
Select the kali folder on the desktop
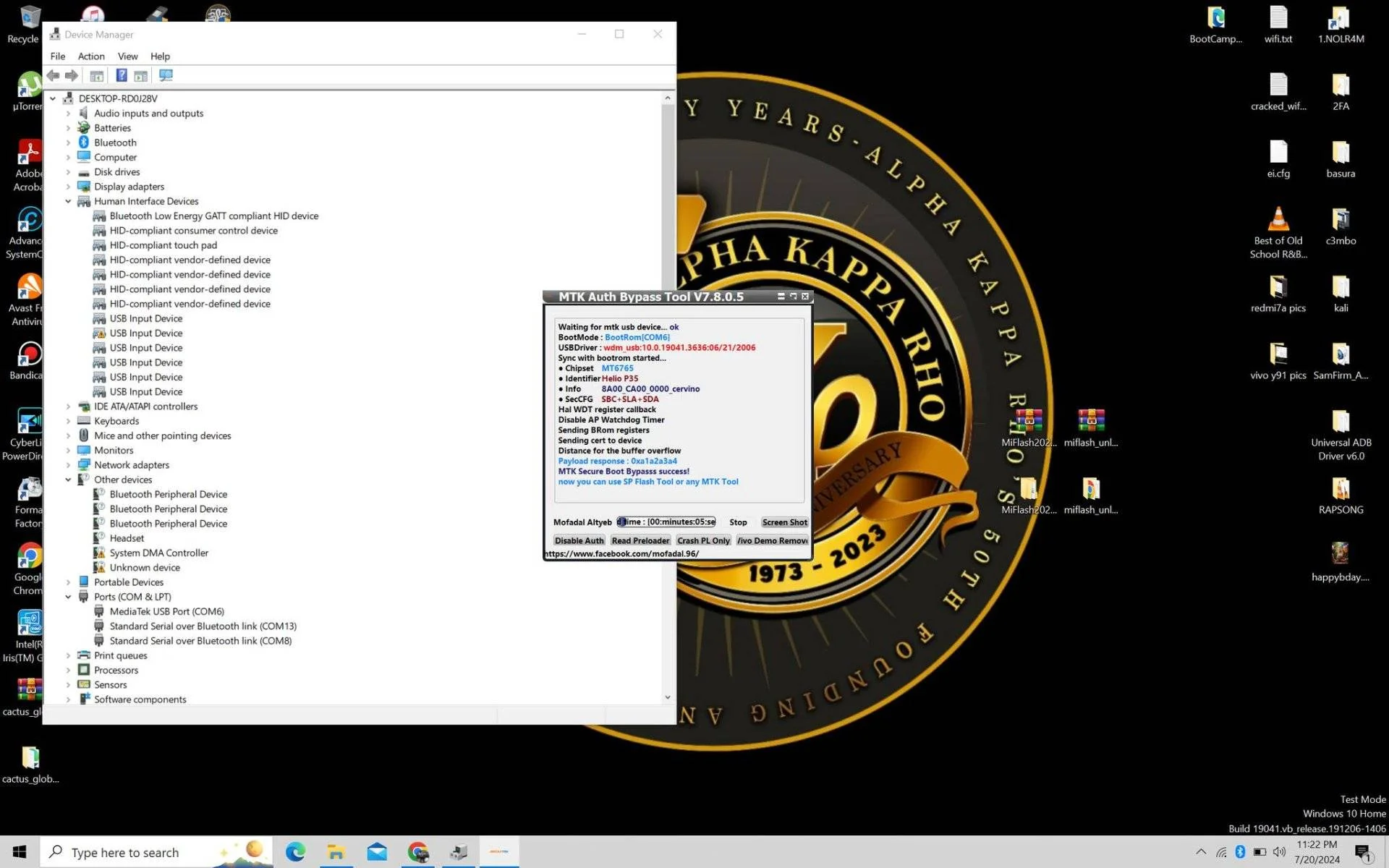coord(1341,294)
